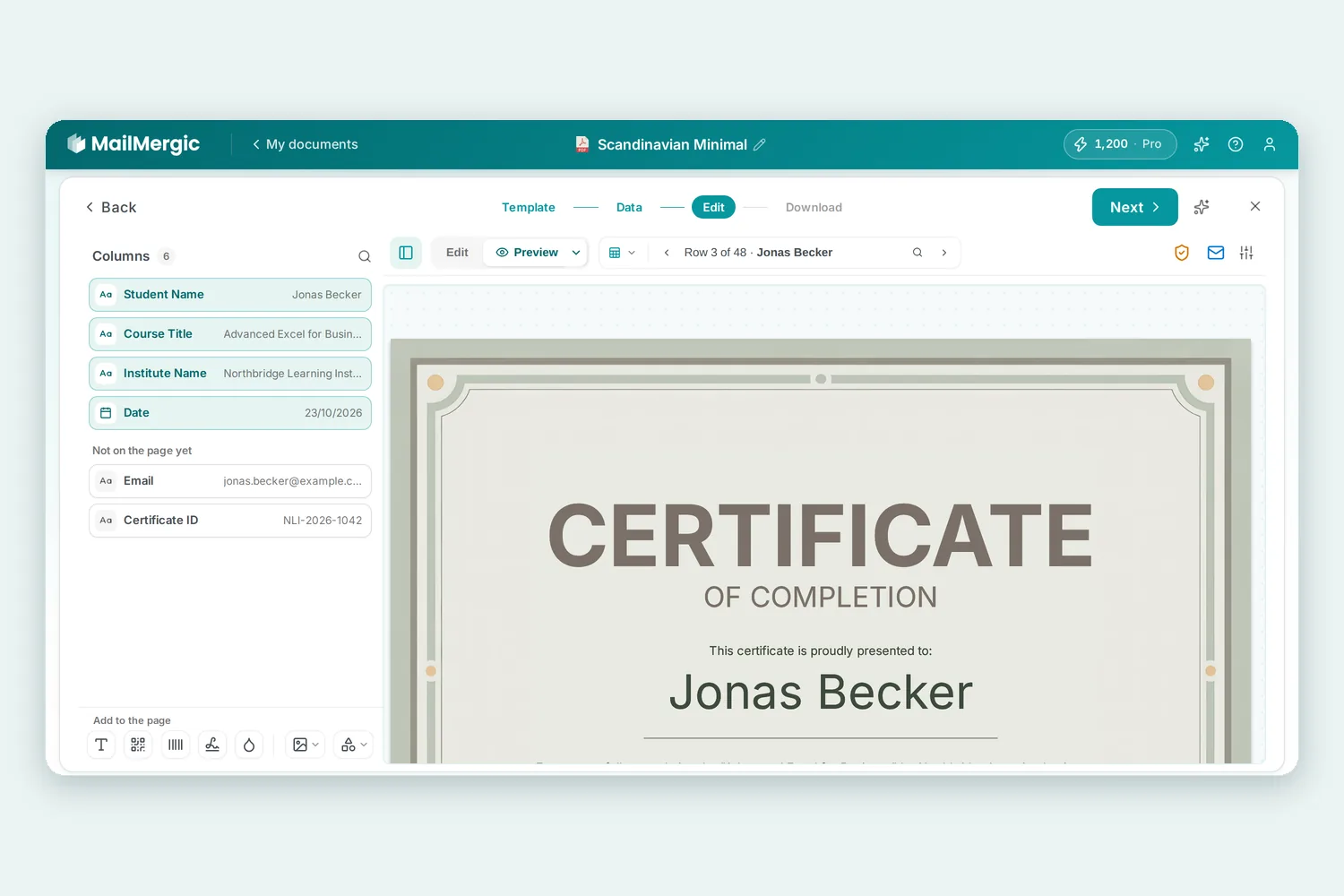
Task: Open the shapes insert dropdown
Action: coord(354,745)
